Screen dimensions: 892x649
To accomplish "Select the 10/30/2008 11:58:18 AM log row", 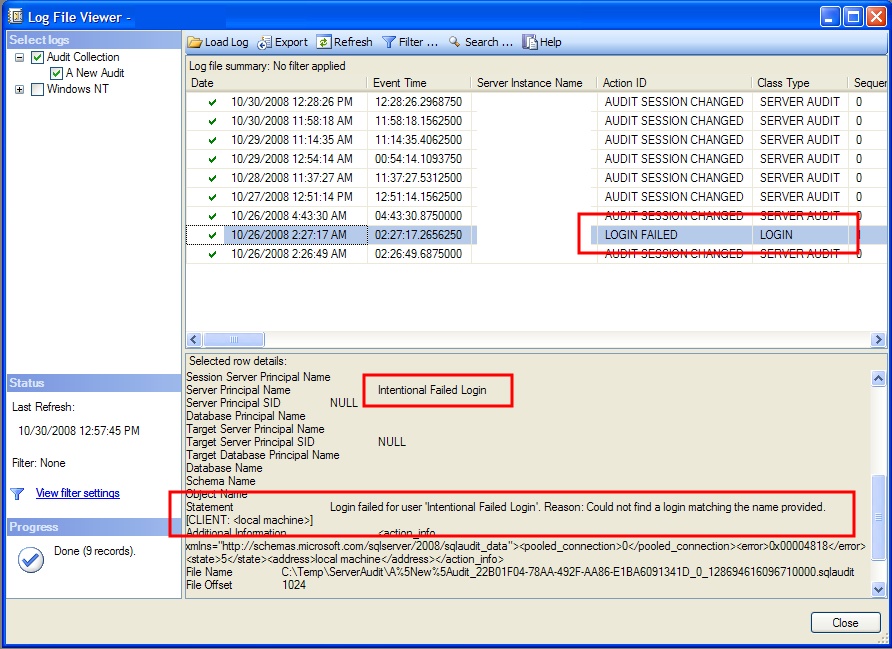I will 536,121.
